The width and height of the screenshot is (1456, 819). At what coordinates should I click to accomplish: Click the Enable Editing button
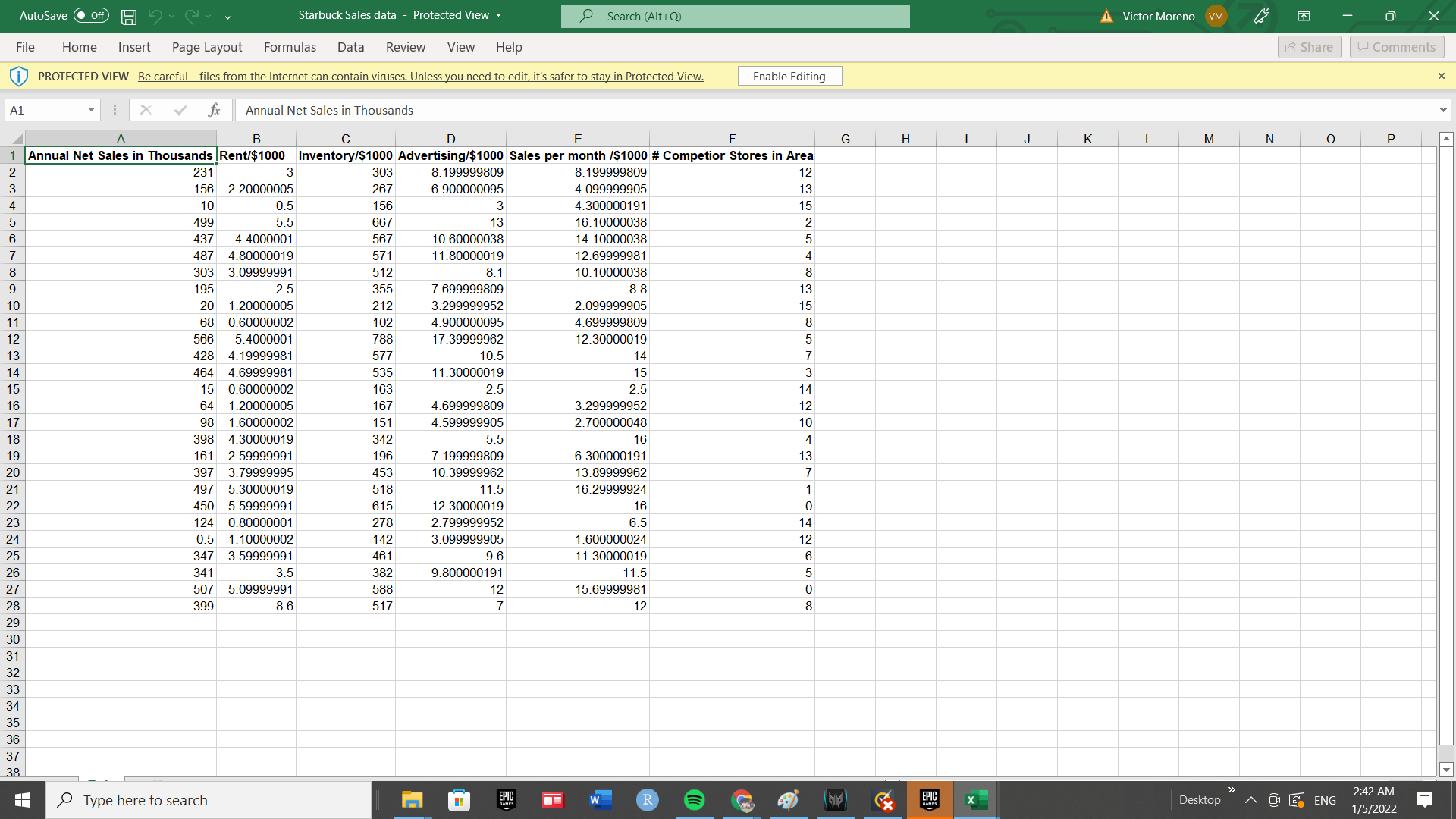(789, 76)
